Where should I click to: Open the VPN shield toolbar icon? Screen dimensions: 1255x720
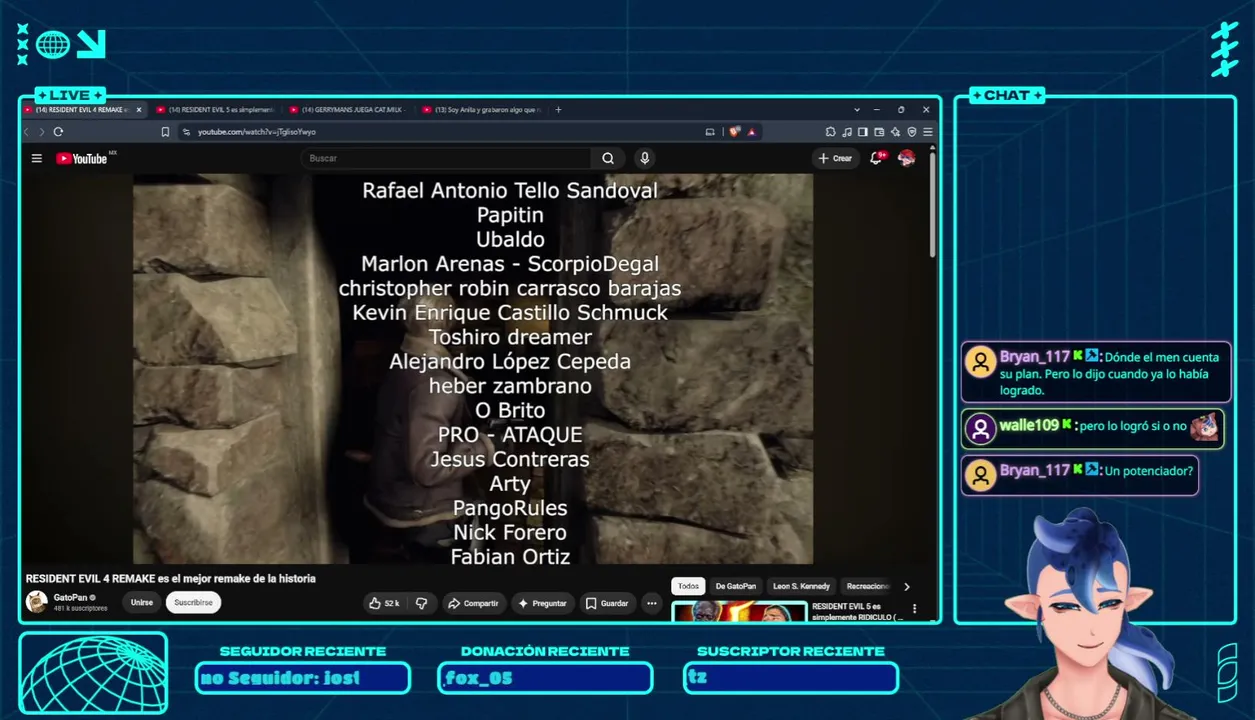tap(911, 131)
